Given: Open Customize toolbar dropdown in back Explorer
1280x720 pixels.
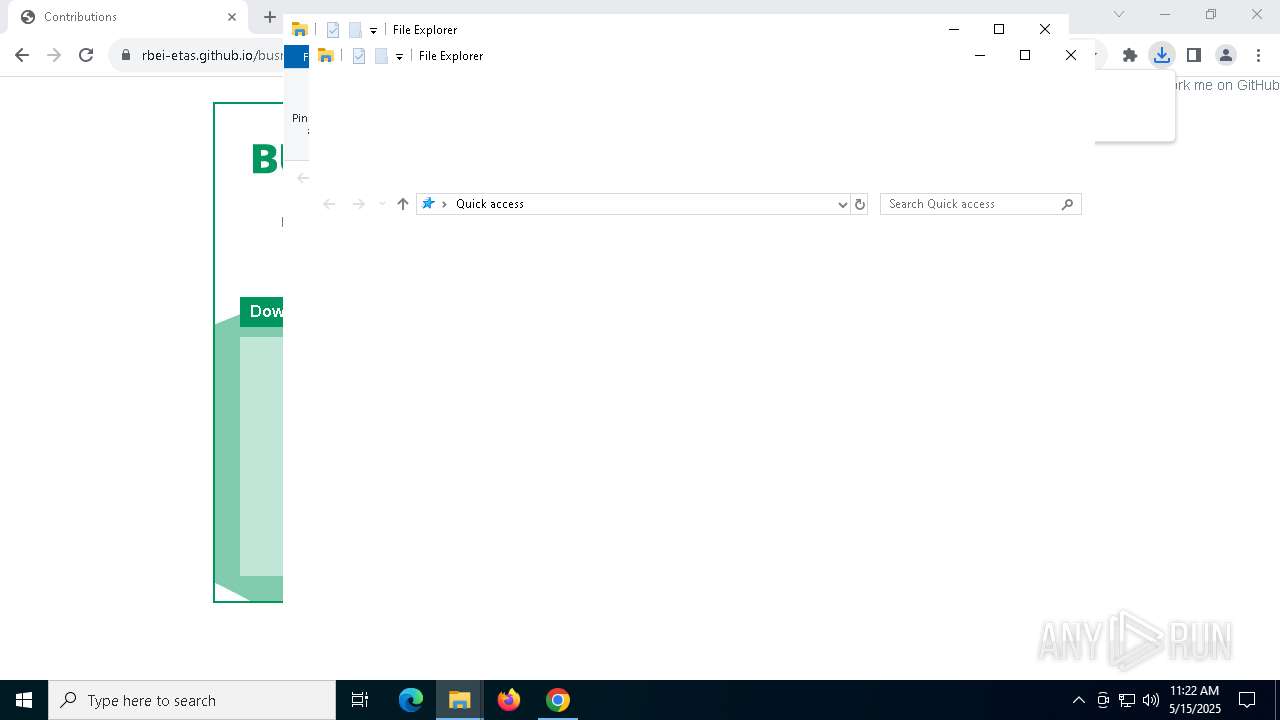Looking at the screenshot, I should [x=373, y=31].
